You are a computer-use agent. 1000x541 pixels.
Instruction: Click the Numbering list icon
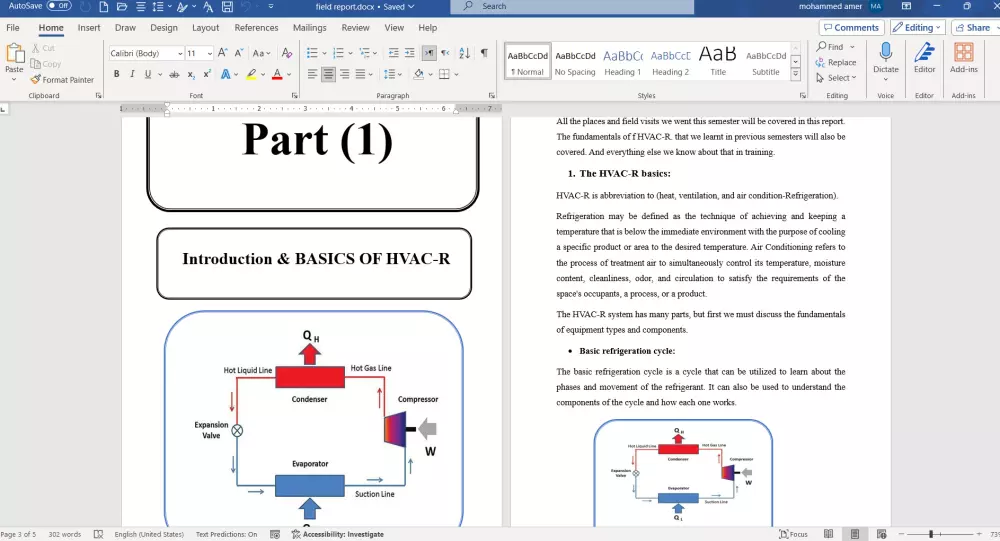pyautogui.click(x=338, y=53)
